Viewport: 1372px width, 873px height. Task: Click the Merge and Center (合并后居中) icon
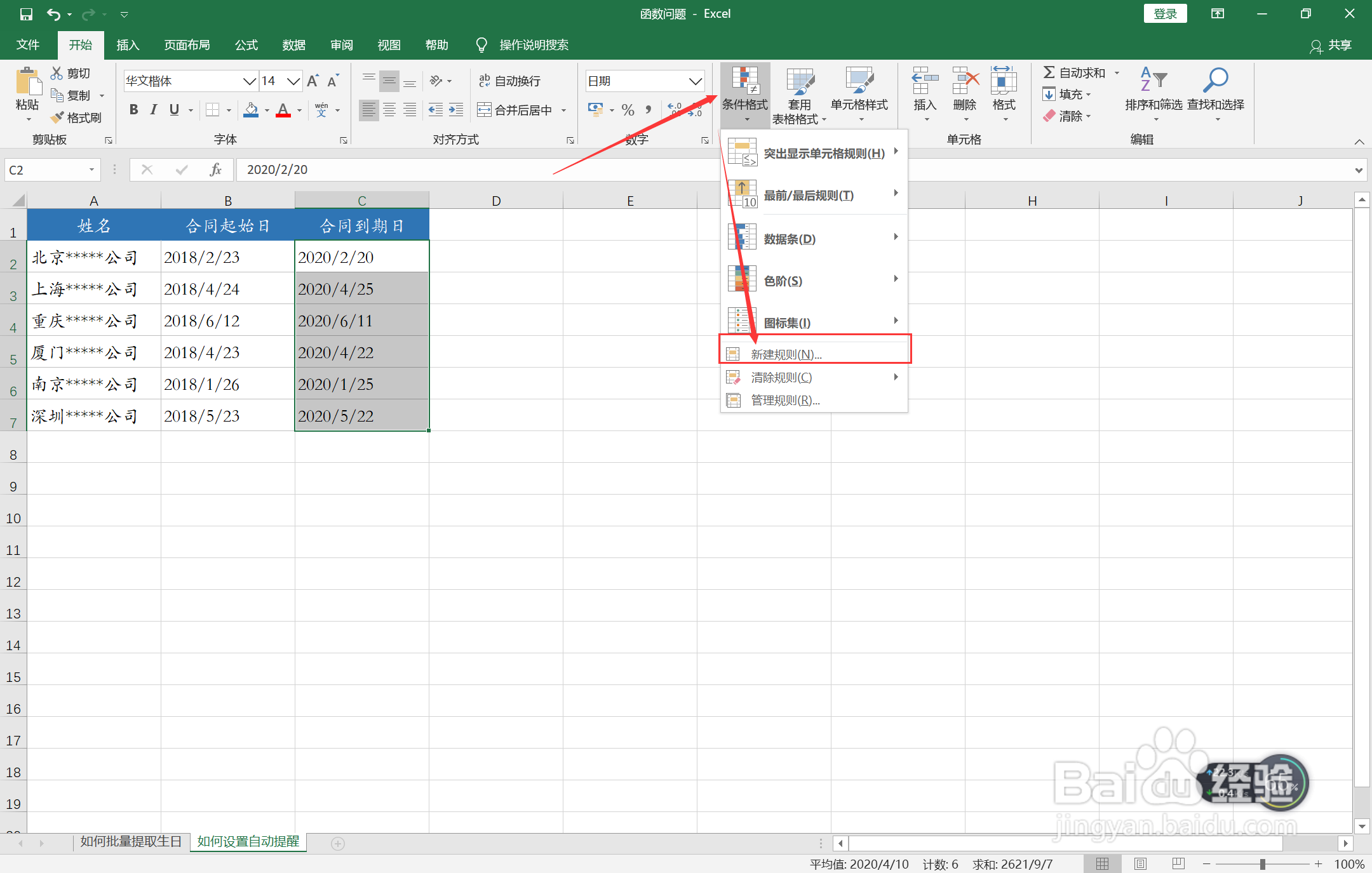pyautogui.click(x=485, y=110)
